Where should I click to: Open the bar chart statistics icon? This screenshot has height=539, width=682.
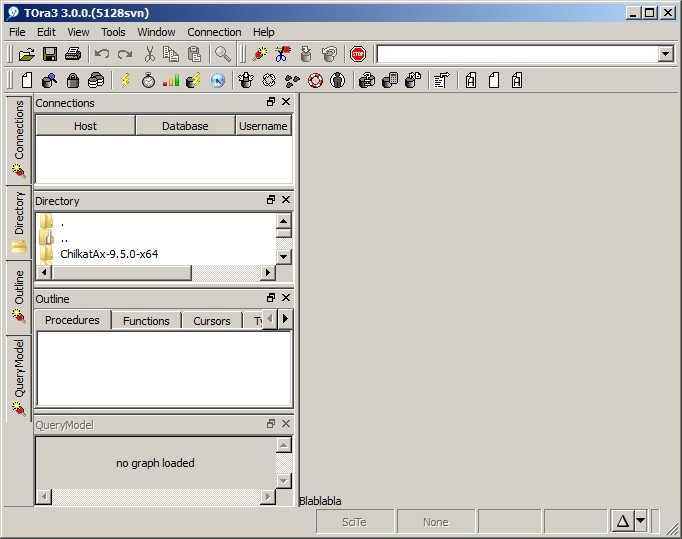click(x=171, y=80)
